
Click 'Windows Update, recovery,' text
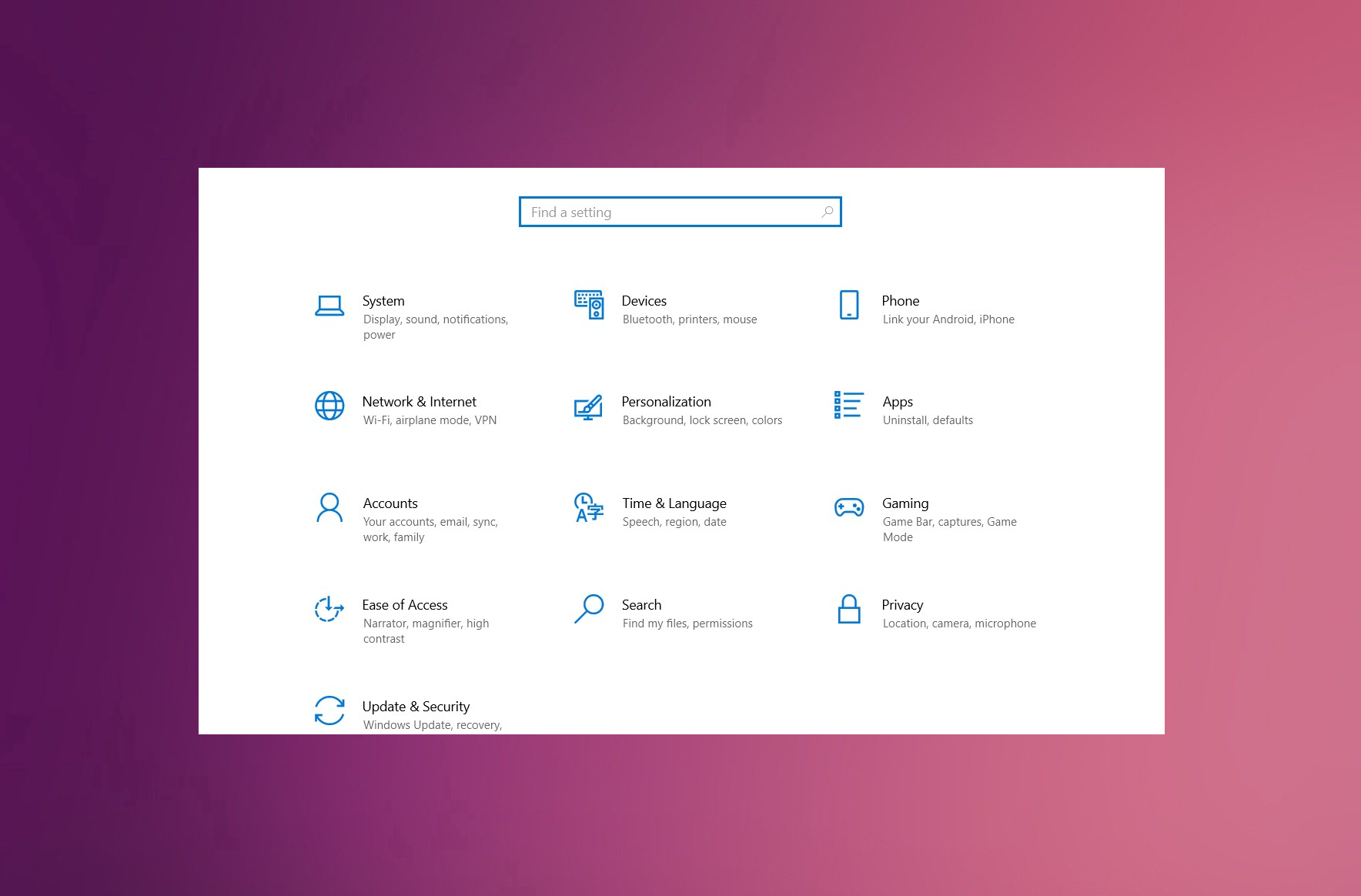pyautogui.click(x=433, y=725)
